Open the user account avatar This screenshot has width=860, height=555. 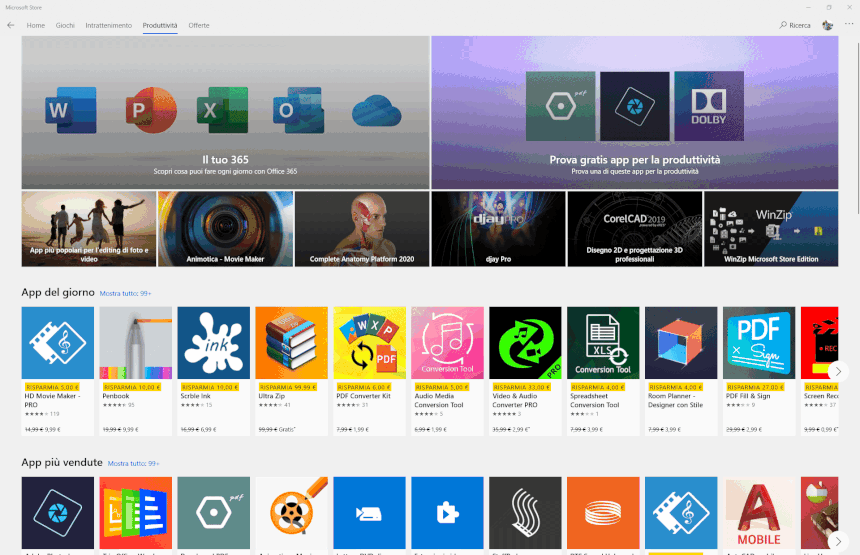[x=828, y=25]
